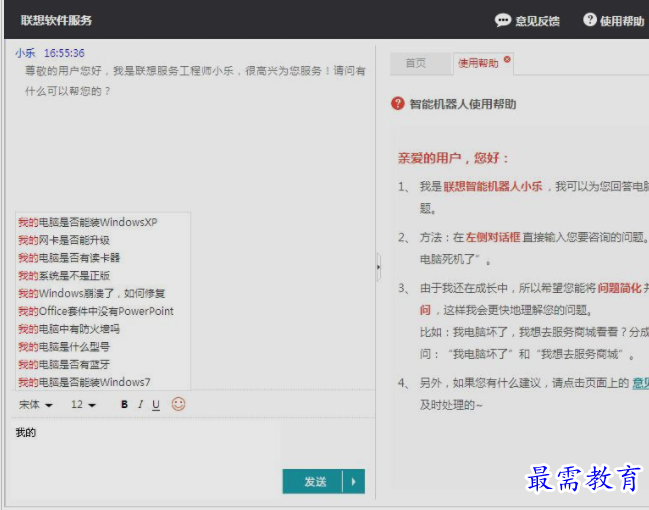Collapse the right panel using splitter arrow
Image resolution: width=649 pixels, height=510 pixels.
pyautogui.click(x=378, y=267)
